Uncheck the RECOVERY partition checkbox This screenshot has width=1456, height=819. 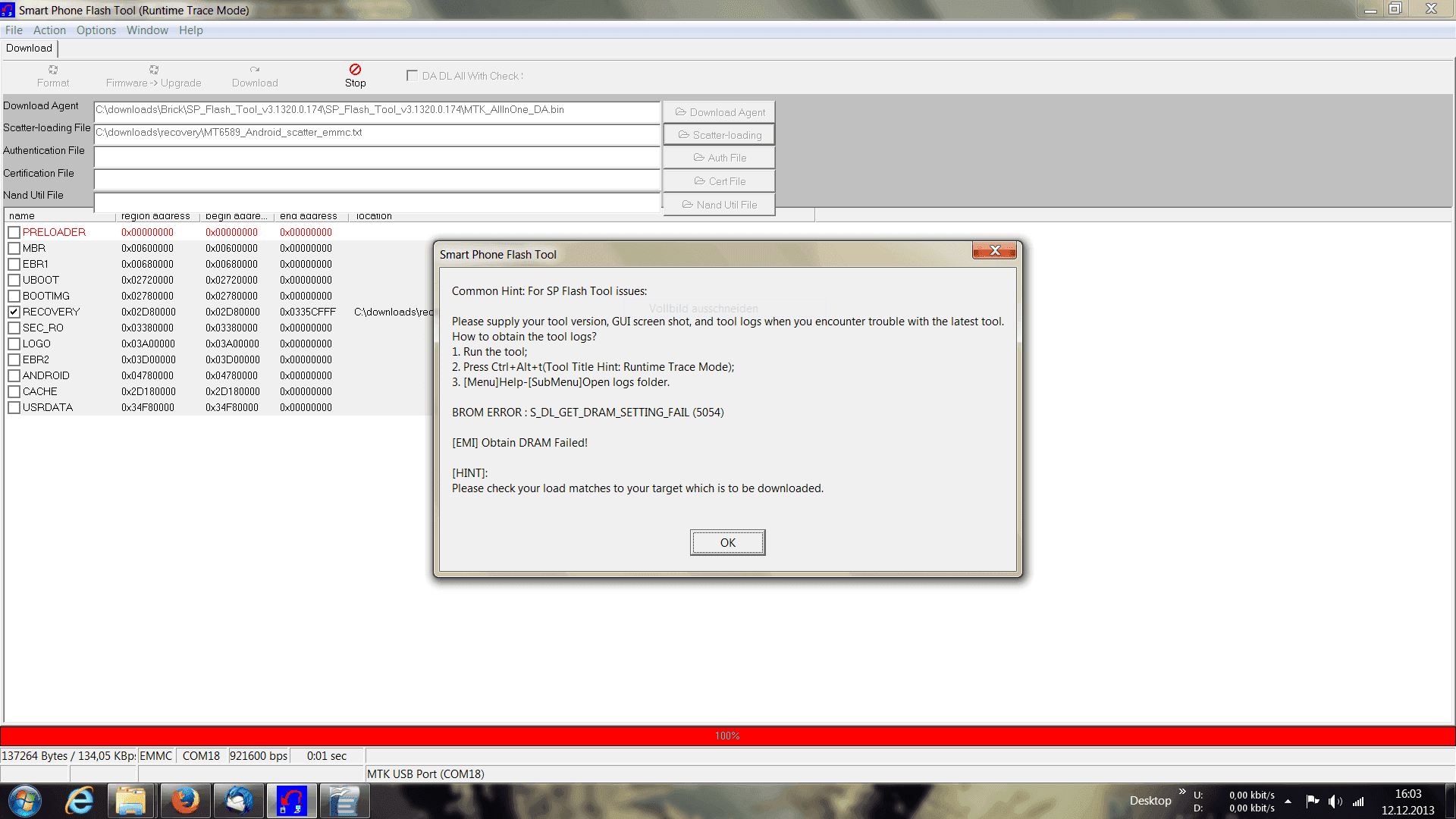click(14, 312)
